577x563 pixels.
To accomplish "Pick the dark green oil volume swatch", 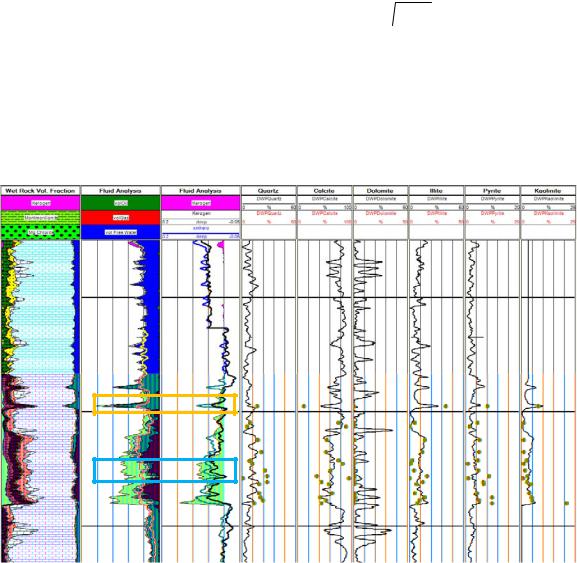I will point(120,203).
